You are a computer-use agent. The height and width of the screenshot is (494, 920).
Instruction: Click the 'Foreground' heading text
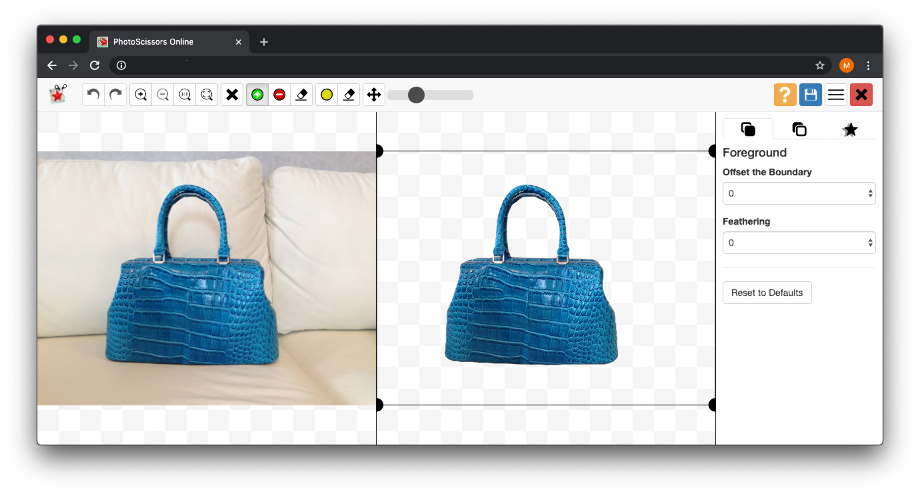click(755, 153)
